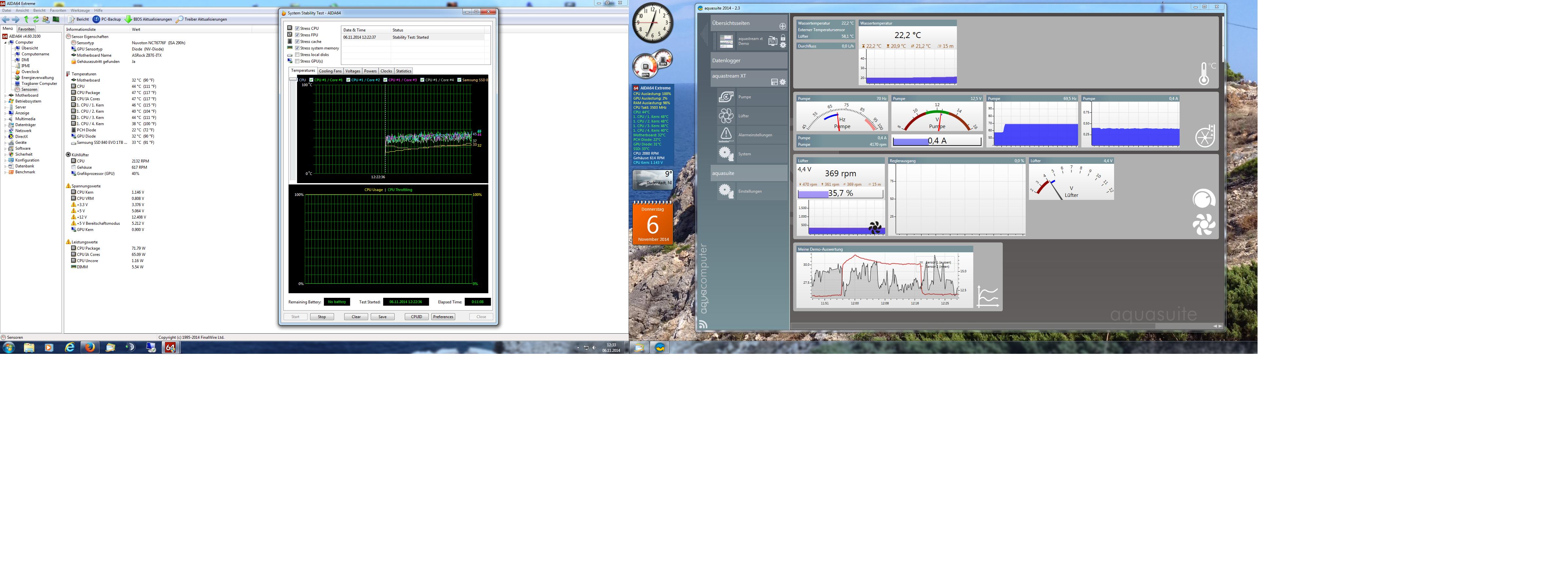
Task: Expand the Benchmark tree node
Action: [6, 172]
